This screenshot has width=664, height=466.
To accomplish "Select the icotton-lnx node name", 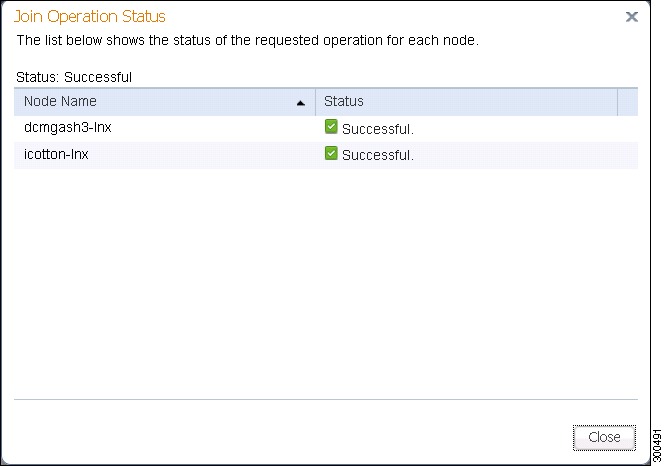I will [56, 154].
